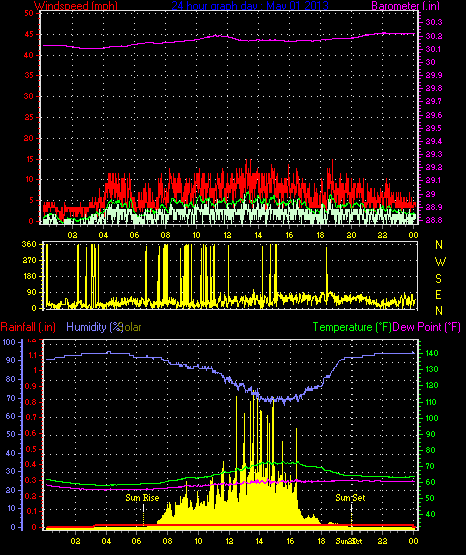Click temperature axis value '140'
Screen dimensions: 466x555
[x=432, y=353]
